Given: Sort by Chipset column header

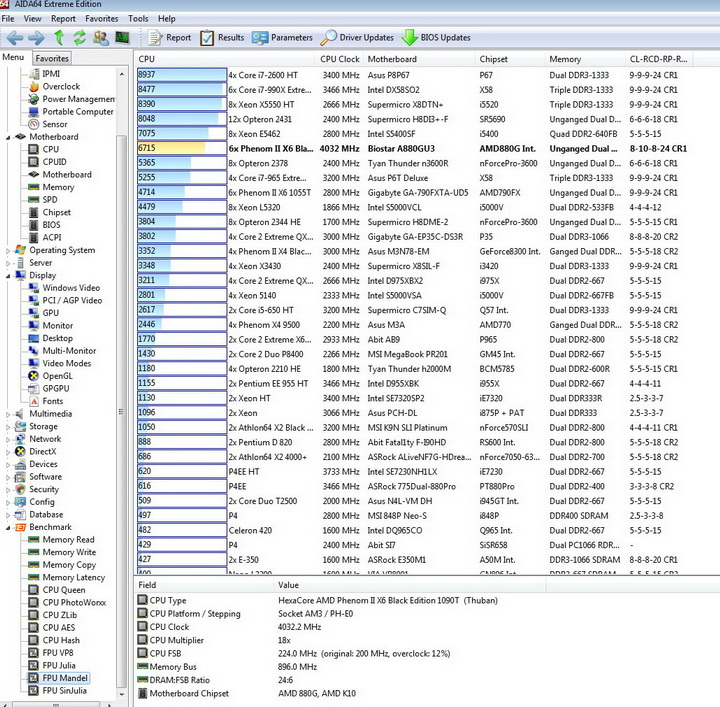Looking at the screenshot, I should click(x=511, y=59).
